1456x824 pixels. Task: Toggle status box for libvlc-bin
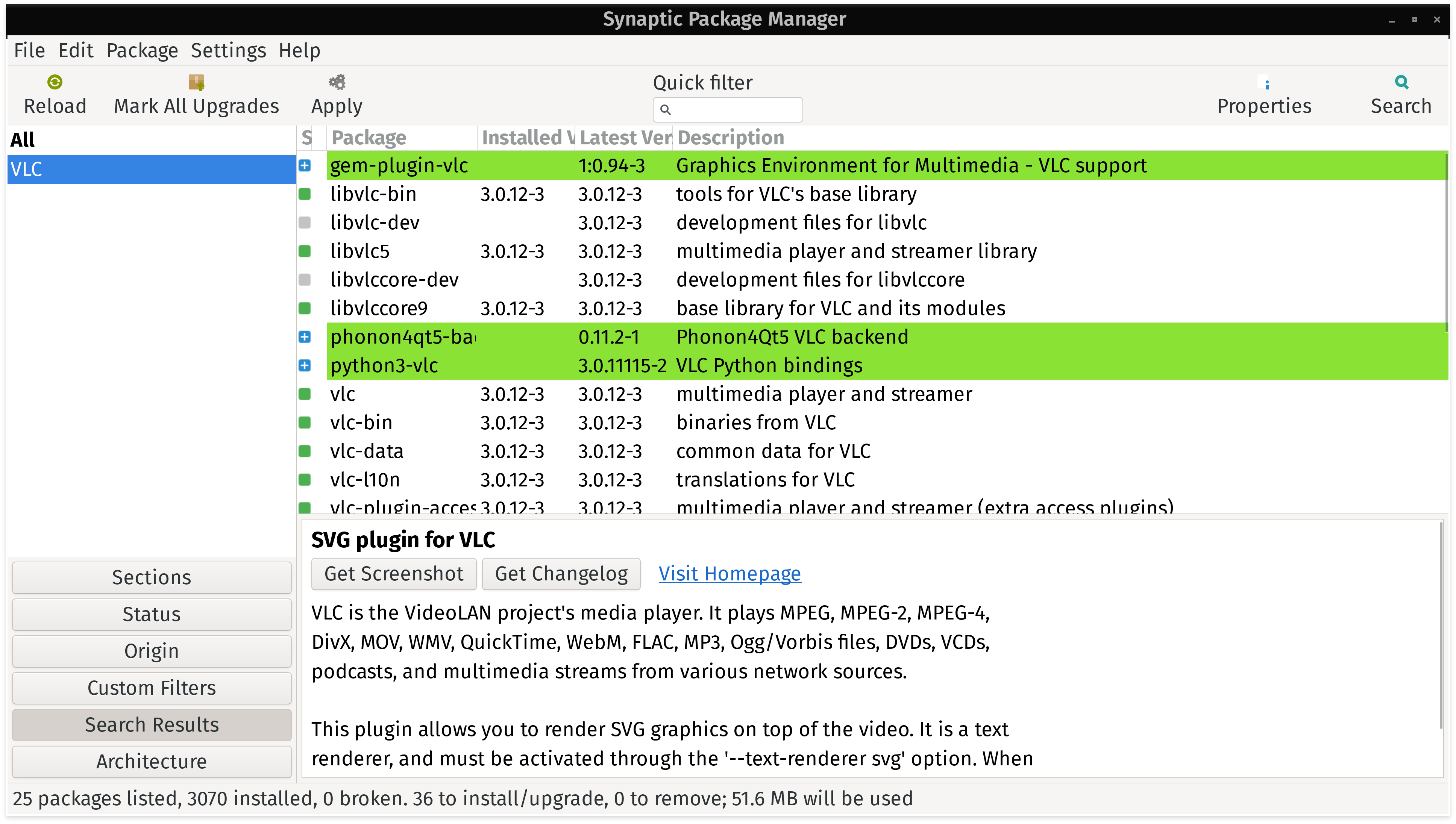tap(305, 194)
